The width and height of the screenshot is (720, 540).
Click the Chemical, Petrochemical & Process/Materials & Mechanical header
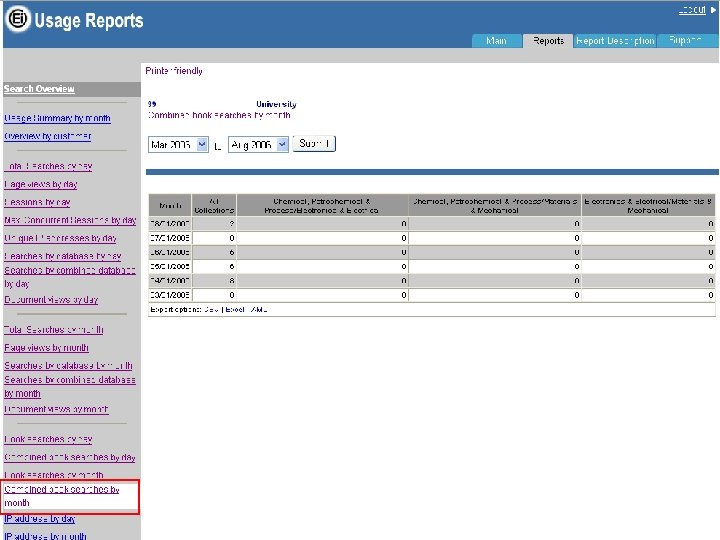[495, 205]
